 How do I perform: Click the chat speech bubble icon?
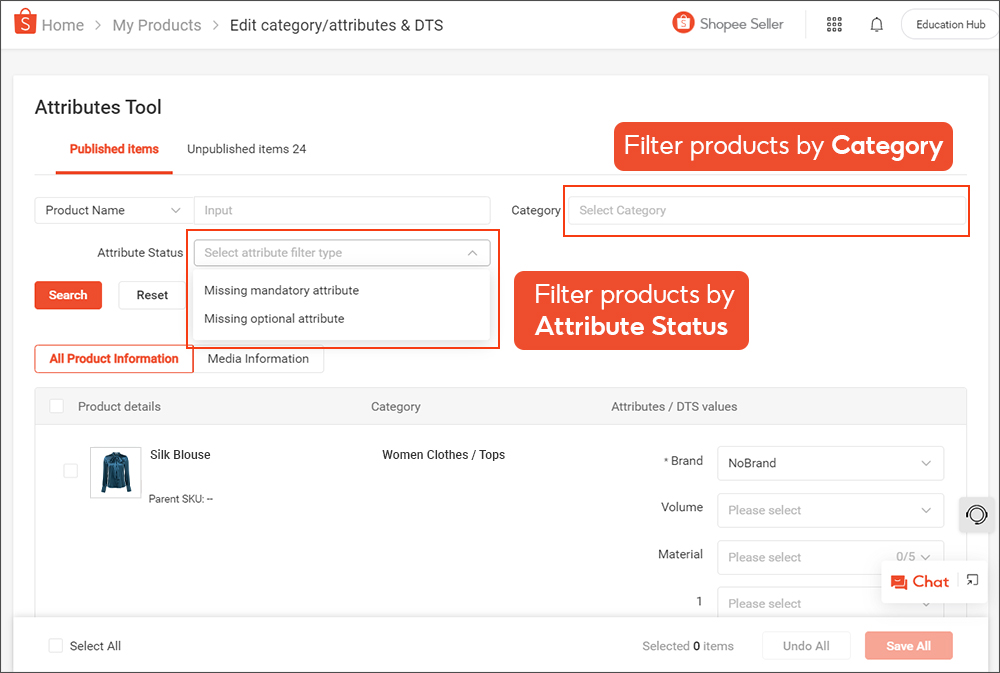[899, 581]
